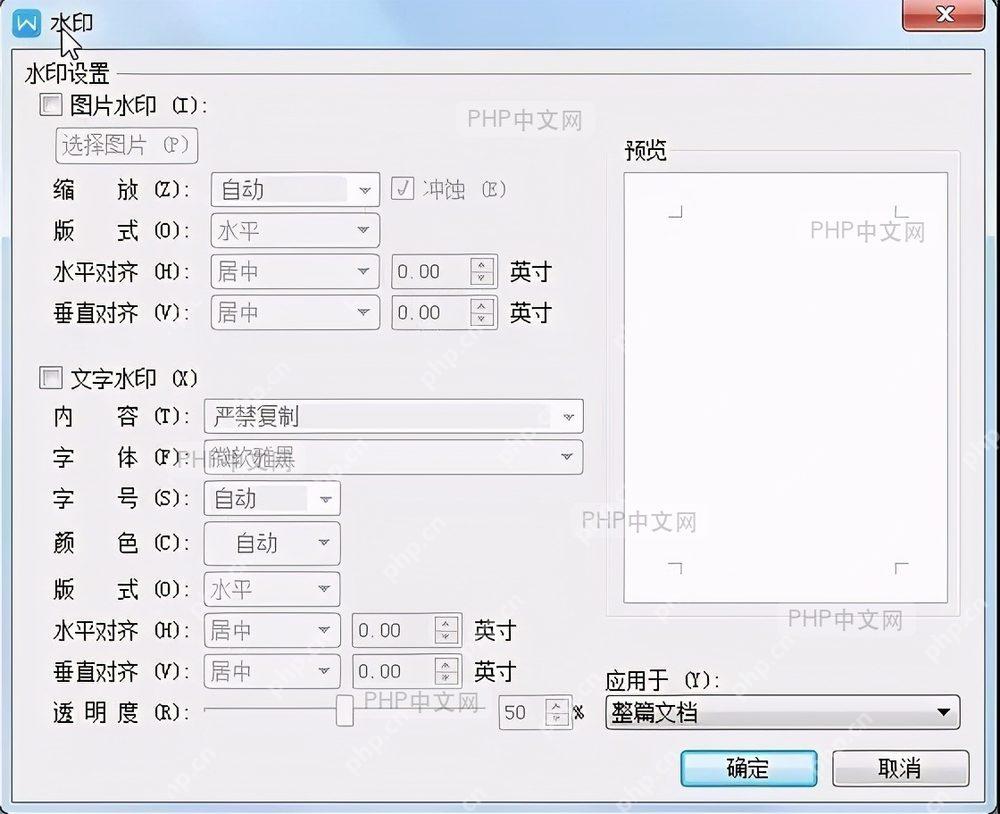Close the 水印 dialog window
The height and width of the screenshot is (814, 1000).
tap(943, 14)
